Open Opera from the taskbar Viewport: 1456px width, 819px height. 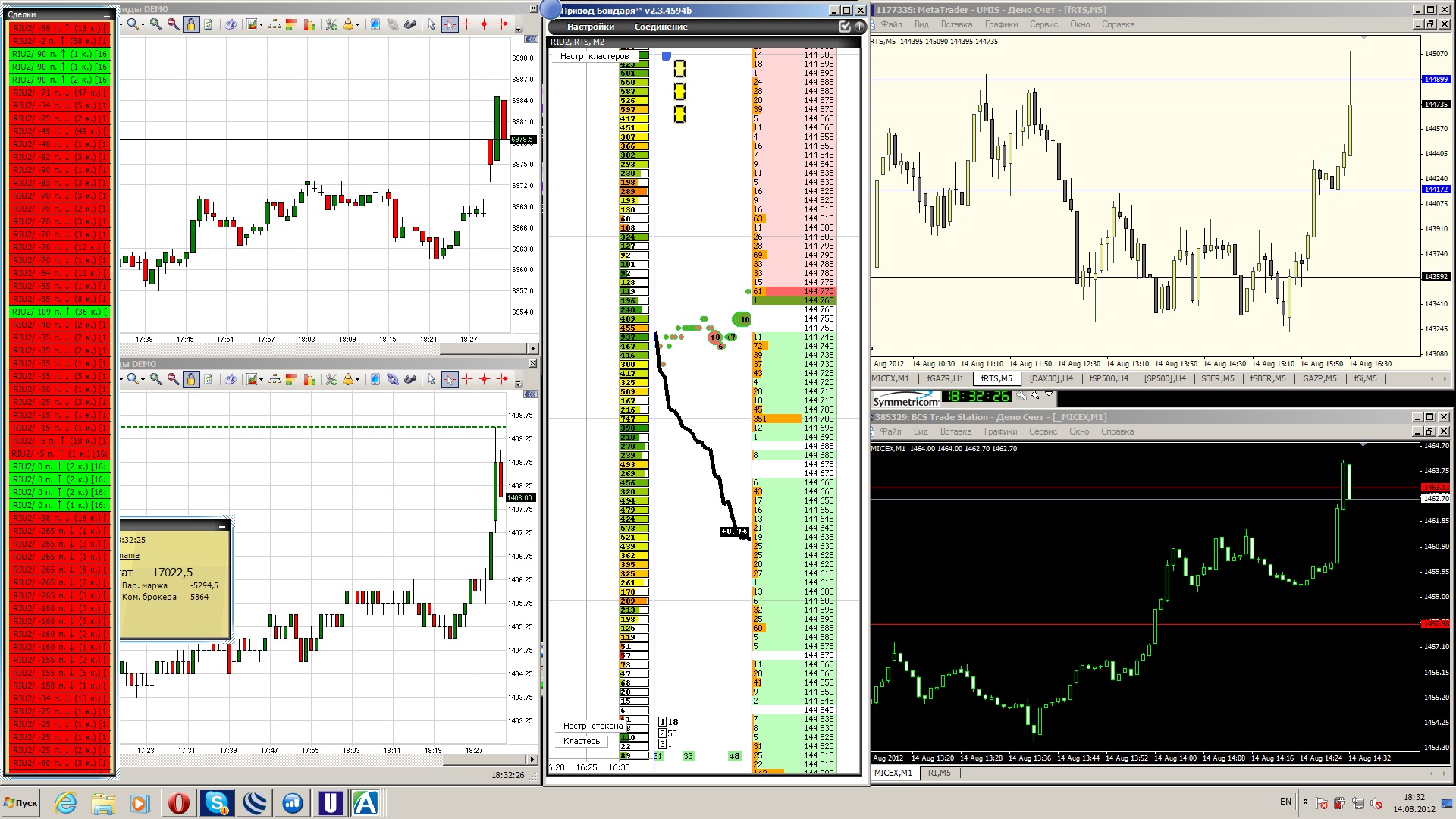[179, 803]
